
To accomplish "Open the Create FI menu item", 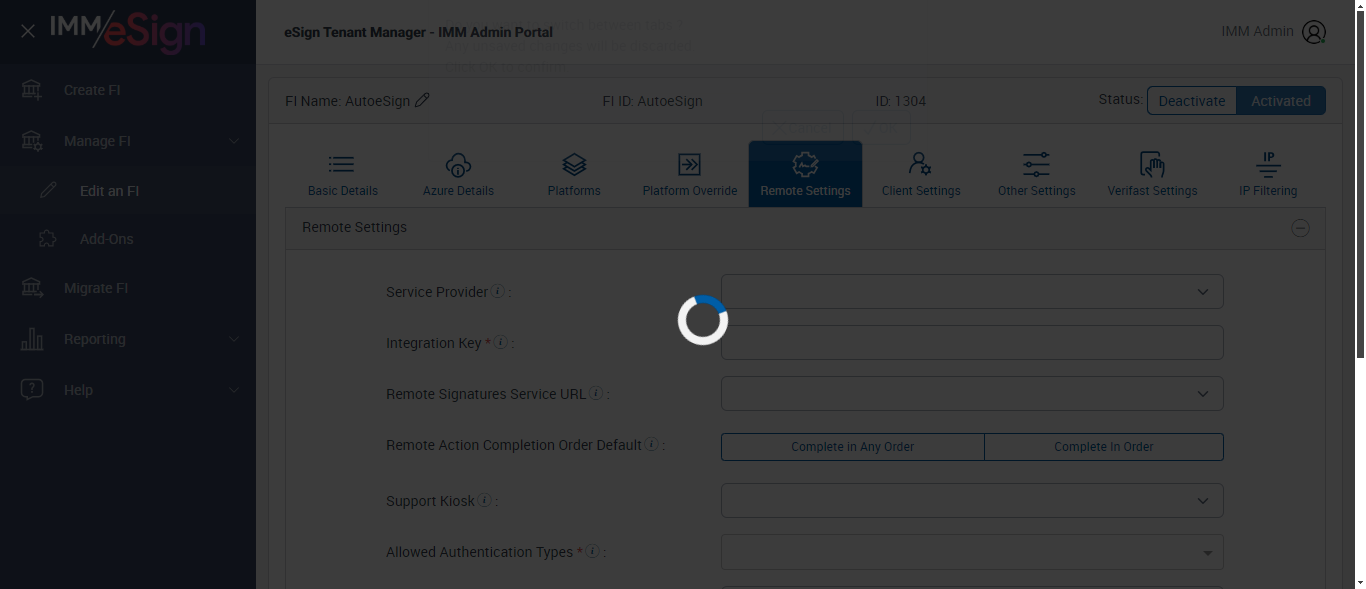I will (x=128, y=90).
